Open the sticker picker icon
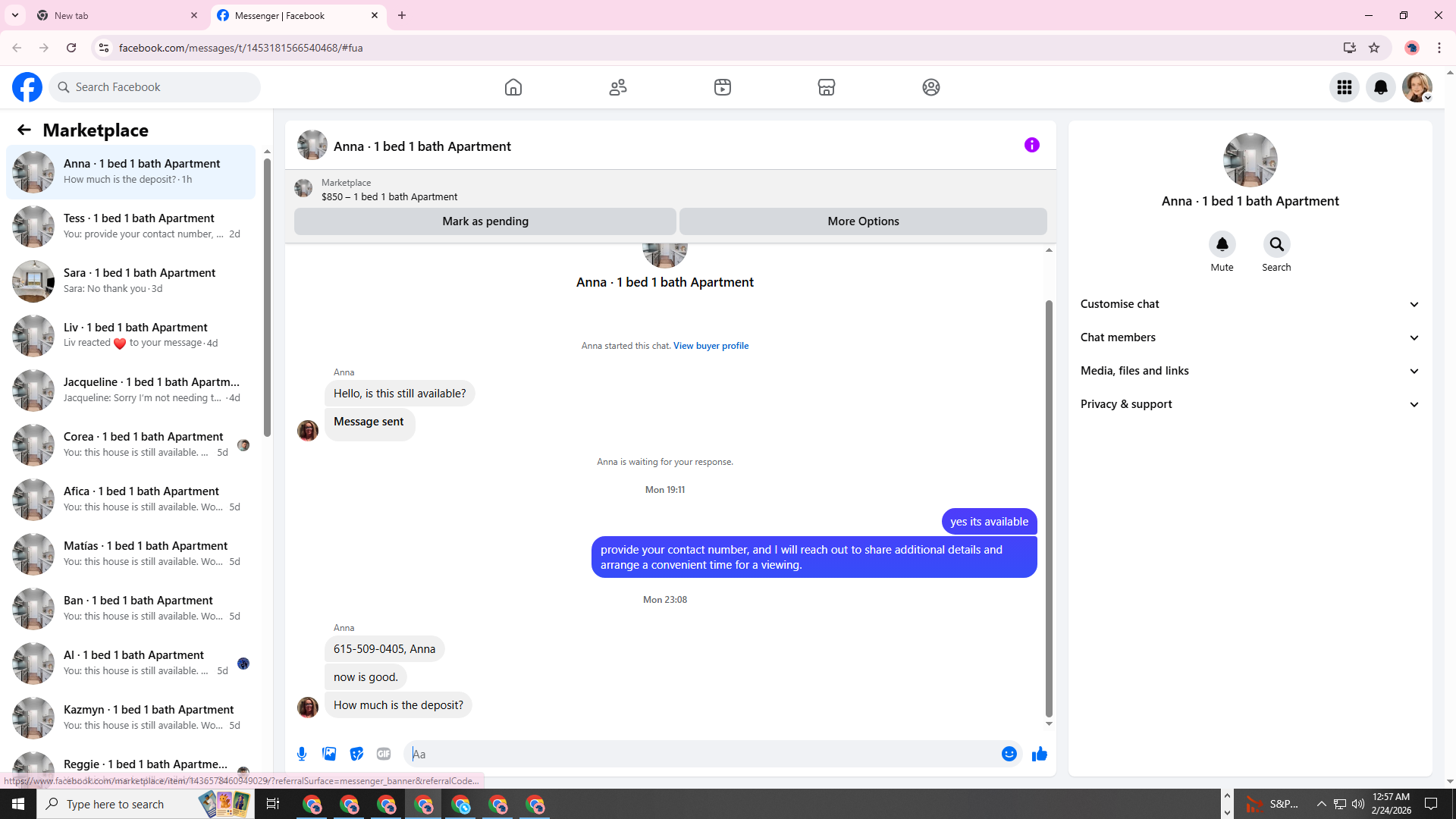 click(x=356, y=754)
